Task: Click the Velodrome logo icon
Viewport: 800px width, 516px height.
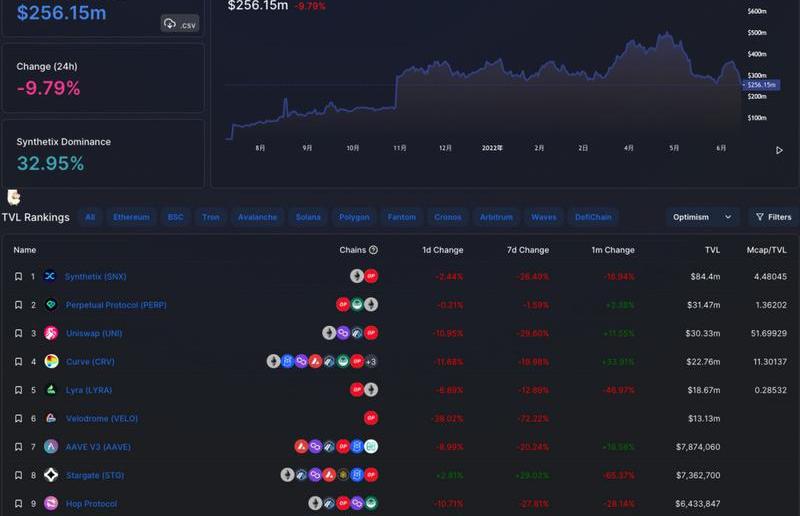Action: click(51, 419)
